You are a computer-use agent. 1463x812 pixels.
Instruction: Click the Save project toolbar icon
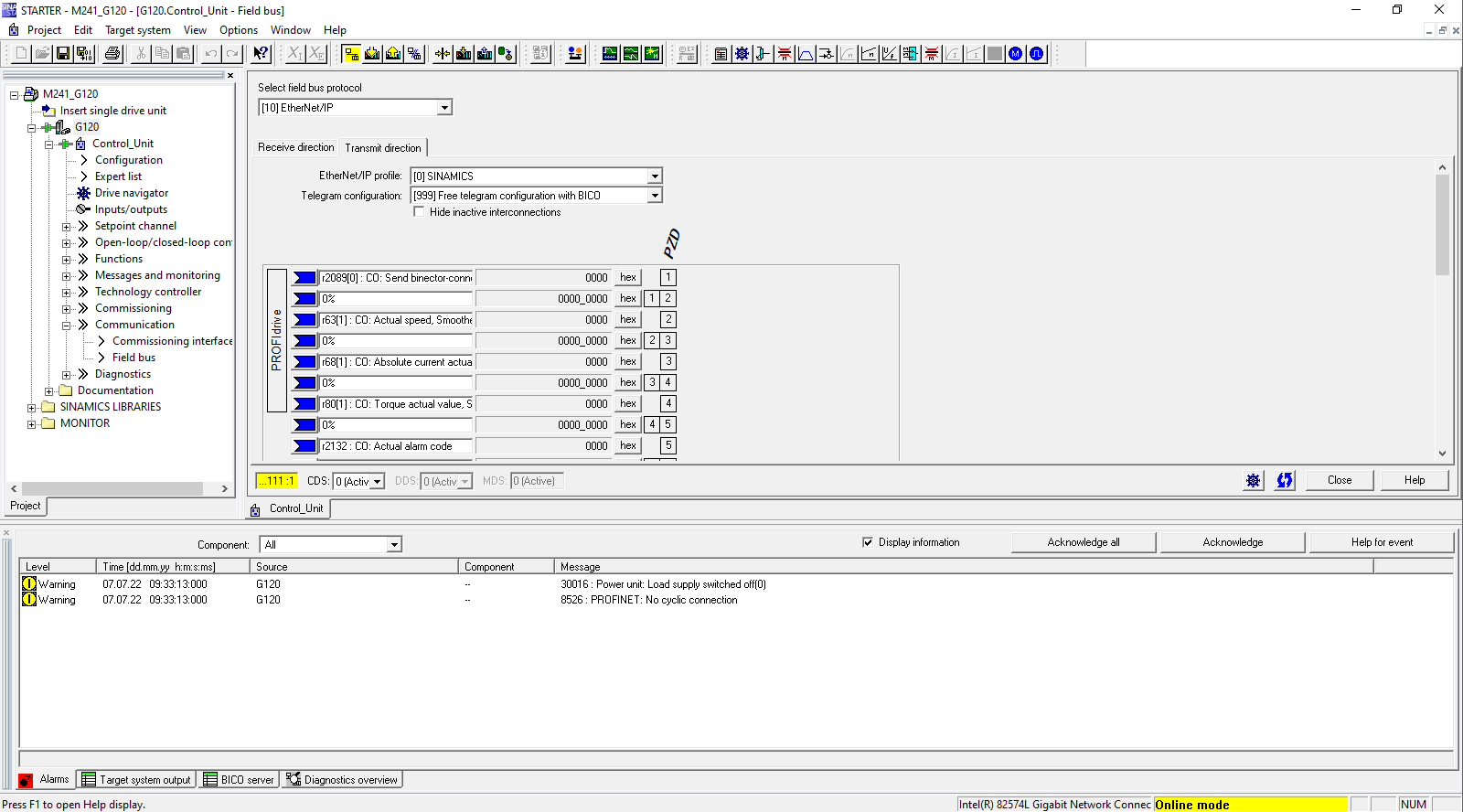(63, 54)
